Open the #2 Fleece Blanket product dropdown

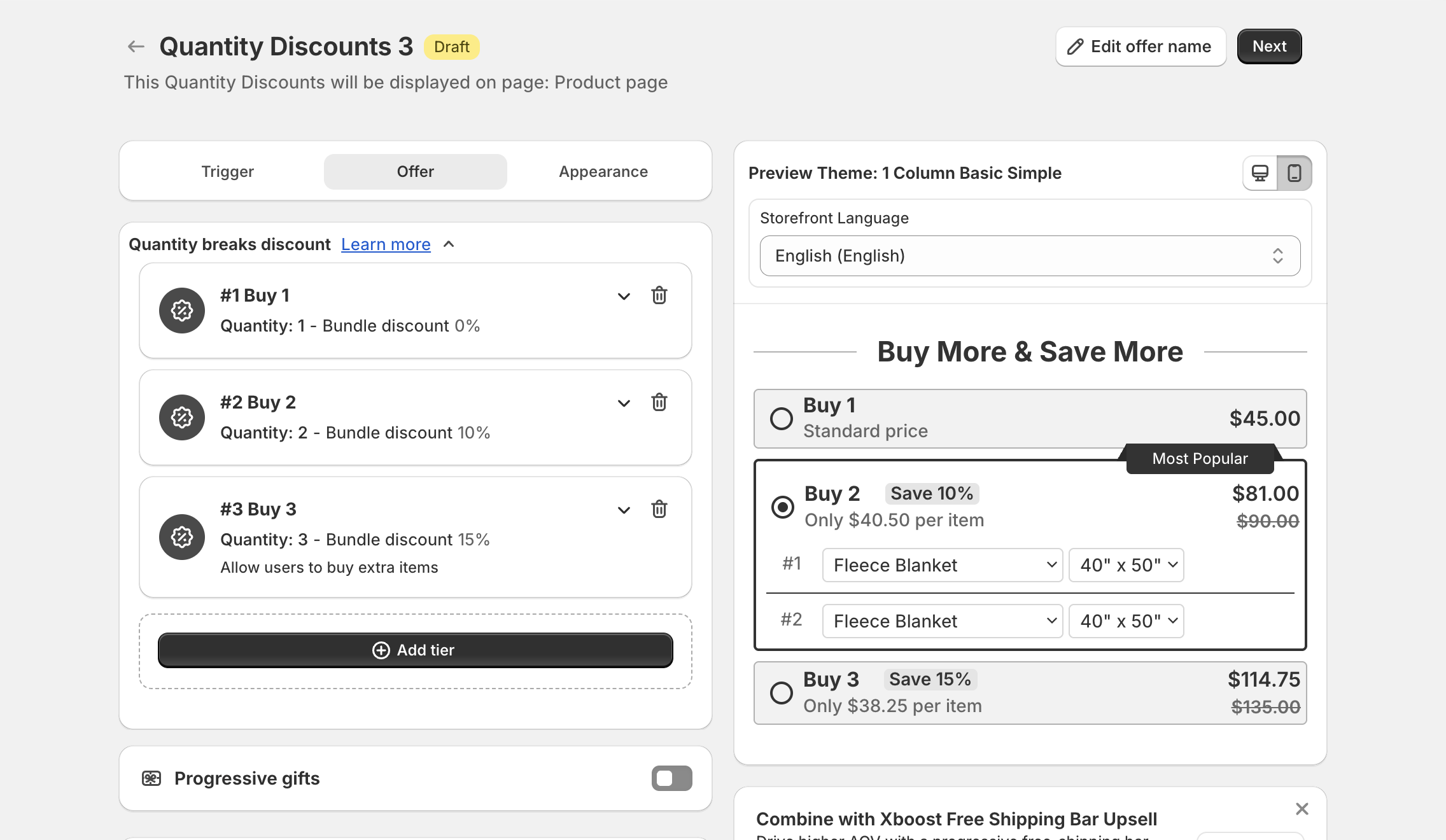coord(943,621)
